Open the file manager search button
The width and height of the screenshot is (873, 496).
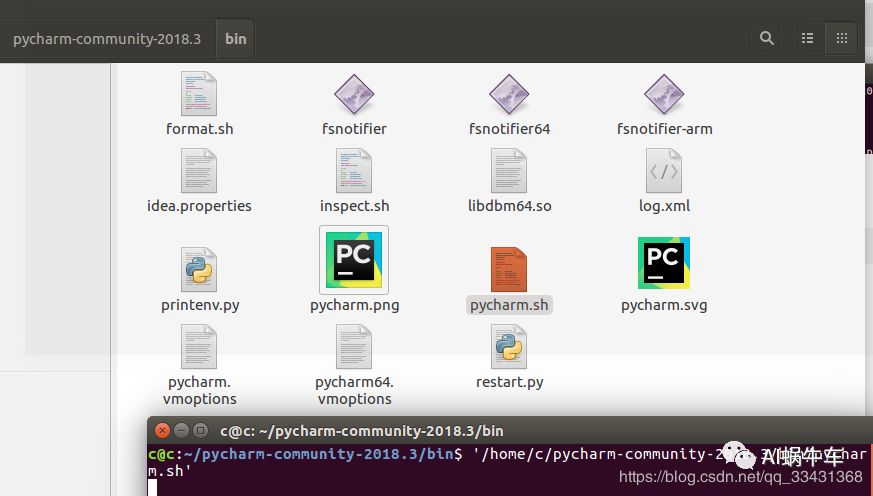tap(767, 38)
